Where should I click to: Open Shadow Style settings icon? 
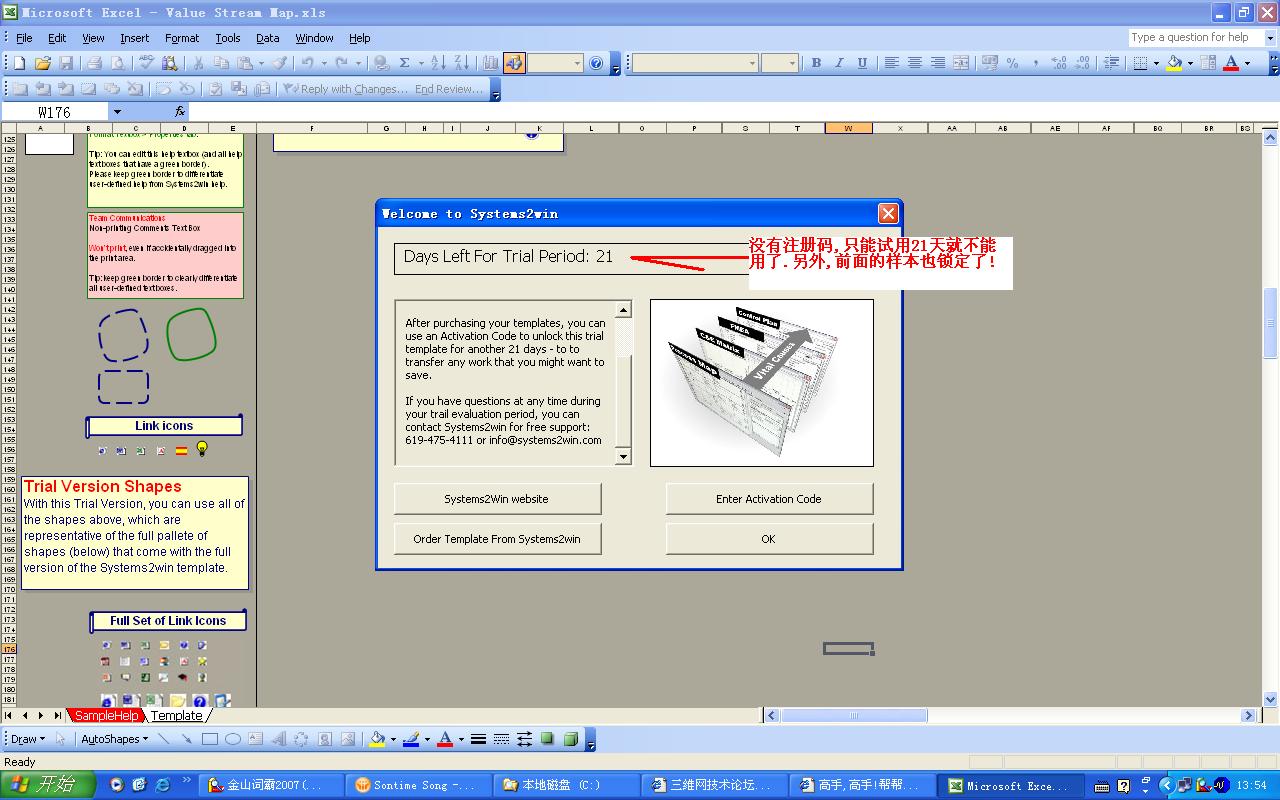coord(547,739)
